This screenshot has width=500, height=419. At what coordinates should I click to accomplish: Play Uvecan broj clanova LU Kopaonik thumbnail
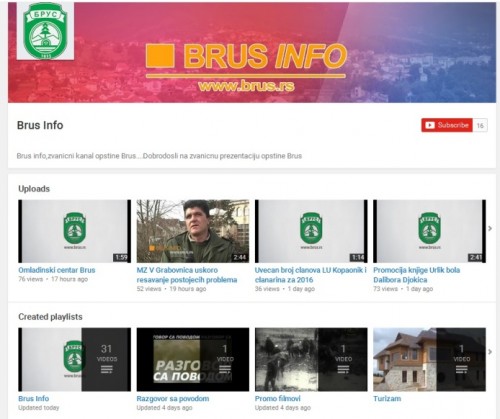pos(311,231)
